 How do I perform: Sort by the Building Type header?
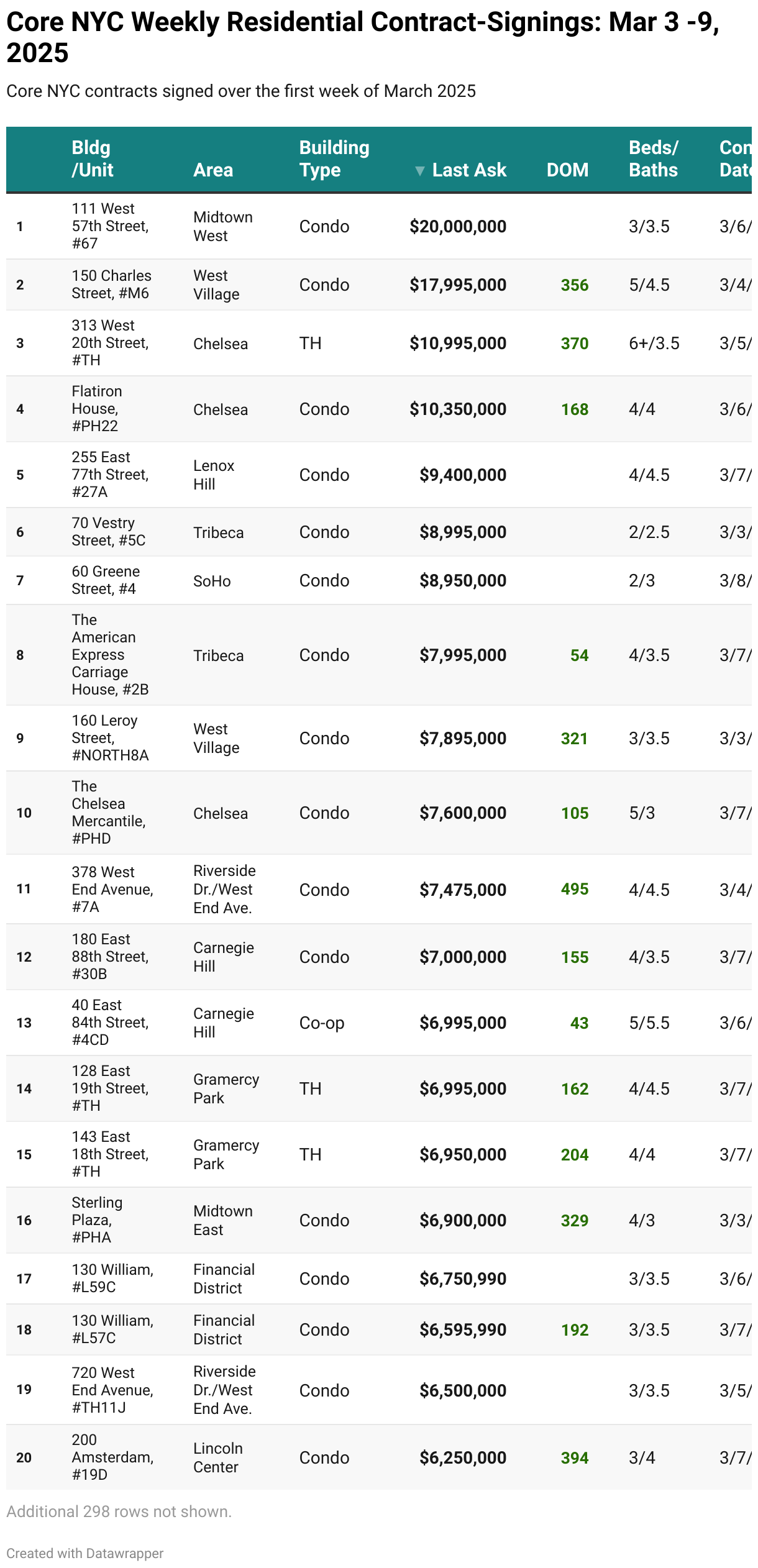[x=334, y=159]
